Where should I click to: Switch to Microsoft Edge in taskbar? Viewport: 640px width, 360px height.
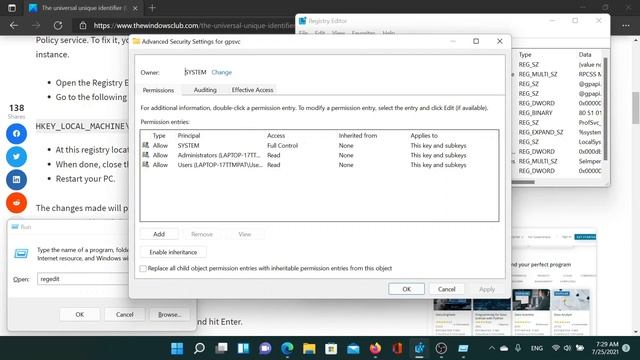point(287,348)
